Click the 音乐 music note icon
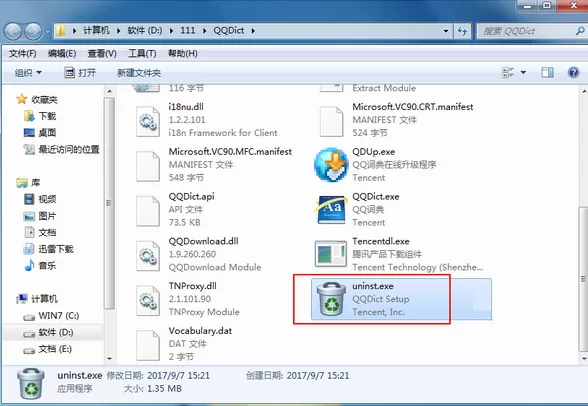 tap(29, 265)
